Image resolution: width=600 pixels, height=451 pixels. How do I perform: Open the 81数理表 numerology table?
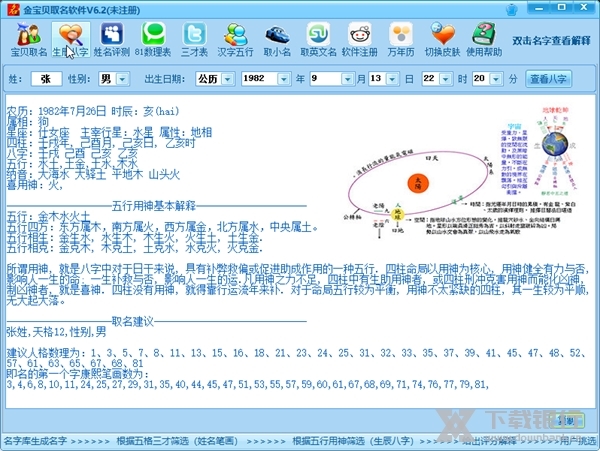coord(154,38)
